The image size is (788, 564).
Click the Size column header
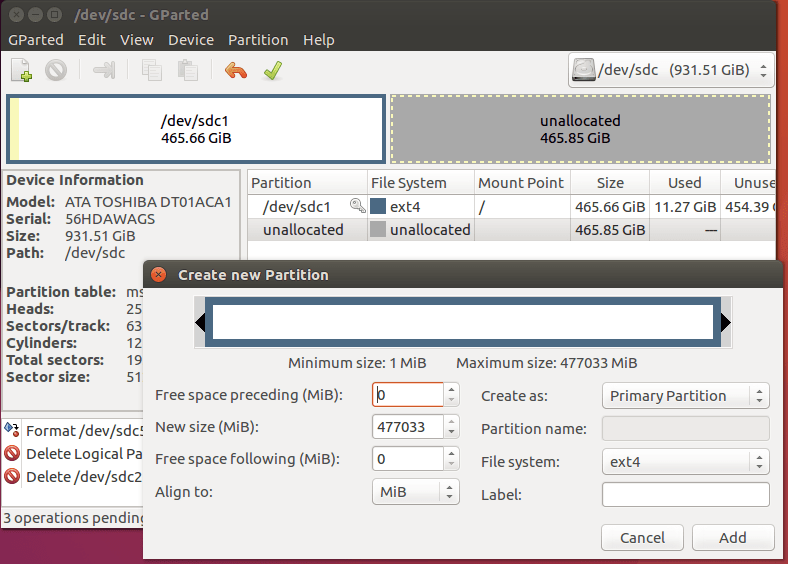pyautogui.click(x=610, y=182)
